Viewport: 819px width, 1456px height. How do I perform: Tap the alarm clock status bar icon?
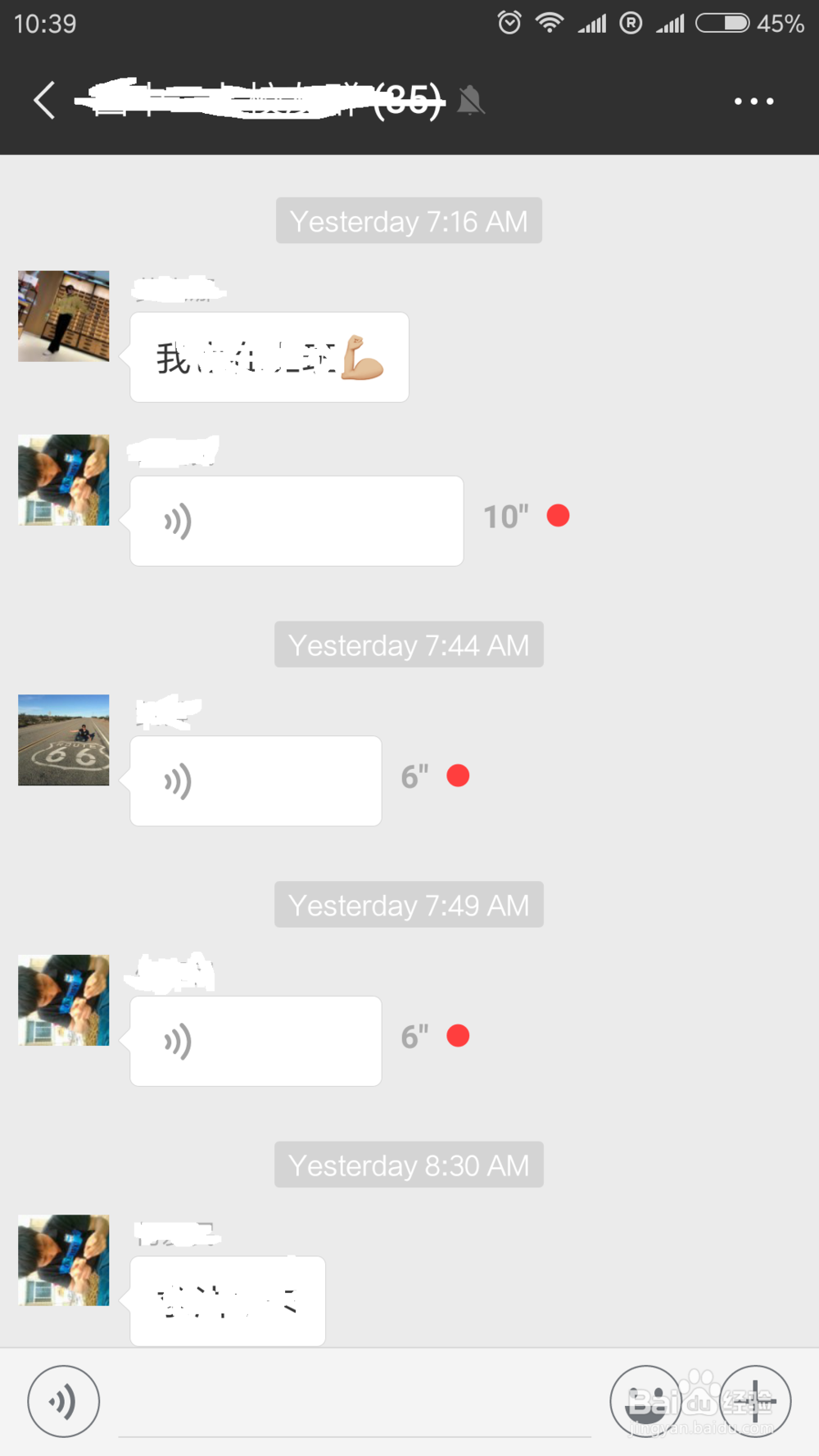click(x=509, y=23)
